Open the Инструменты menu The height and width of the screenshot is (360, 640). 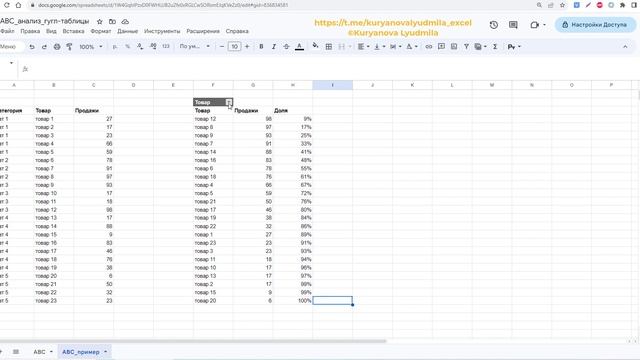pos(162,31)
